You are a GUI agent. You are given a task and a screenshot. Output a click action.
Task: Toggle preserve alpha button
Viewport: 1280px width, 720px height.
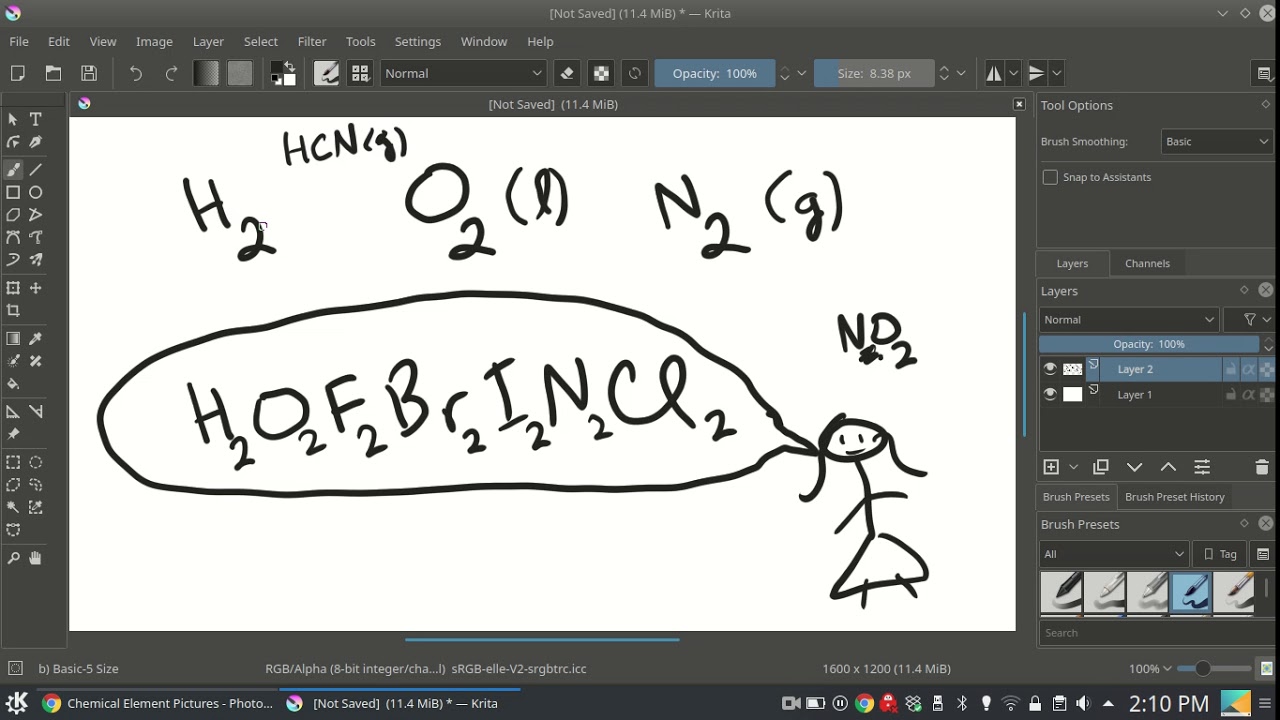[x=601, y=73]
